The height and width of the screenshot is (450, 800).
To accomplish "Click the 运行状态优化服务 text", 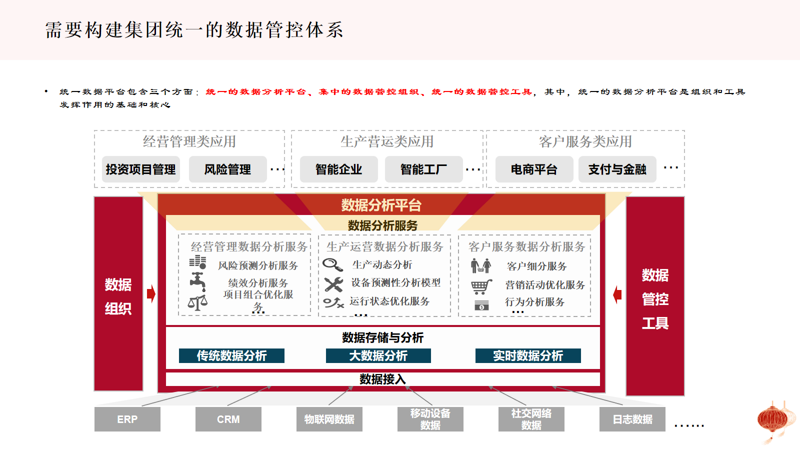I will tap(389, 301).
